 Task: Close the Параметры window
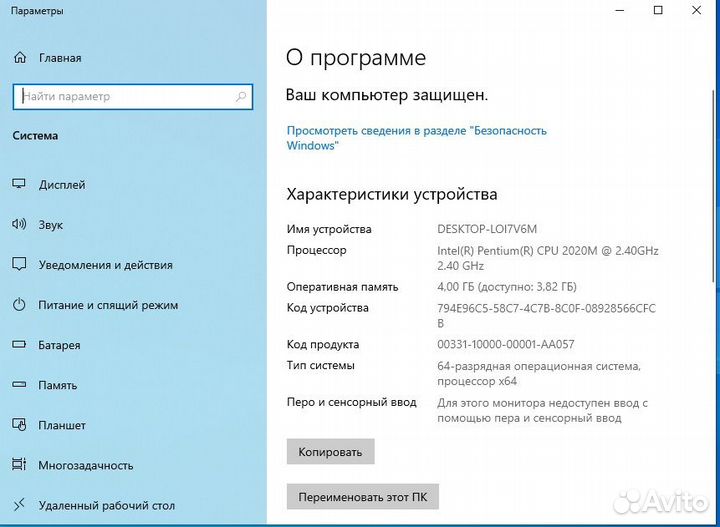(696, 10)
